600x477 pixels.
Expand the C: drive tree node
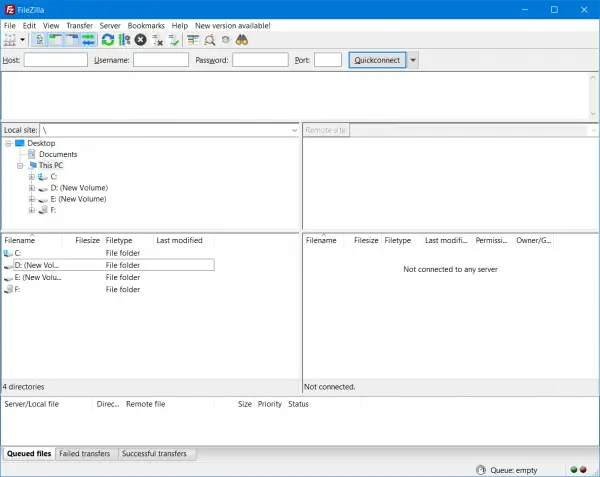(x=32, y=177)
